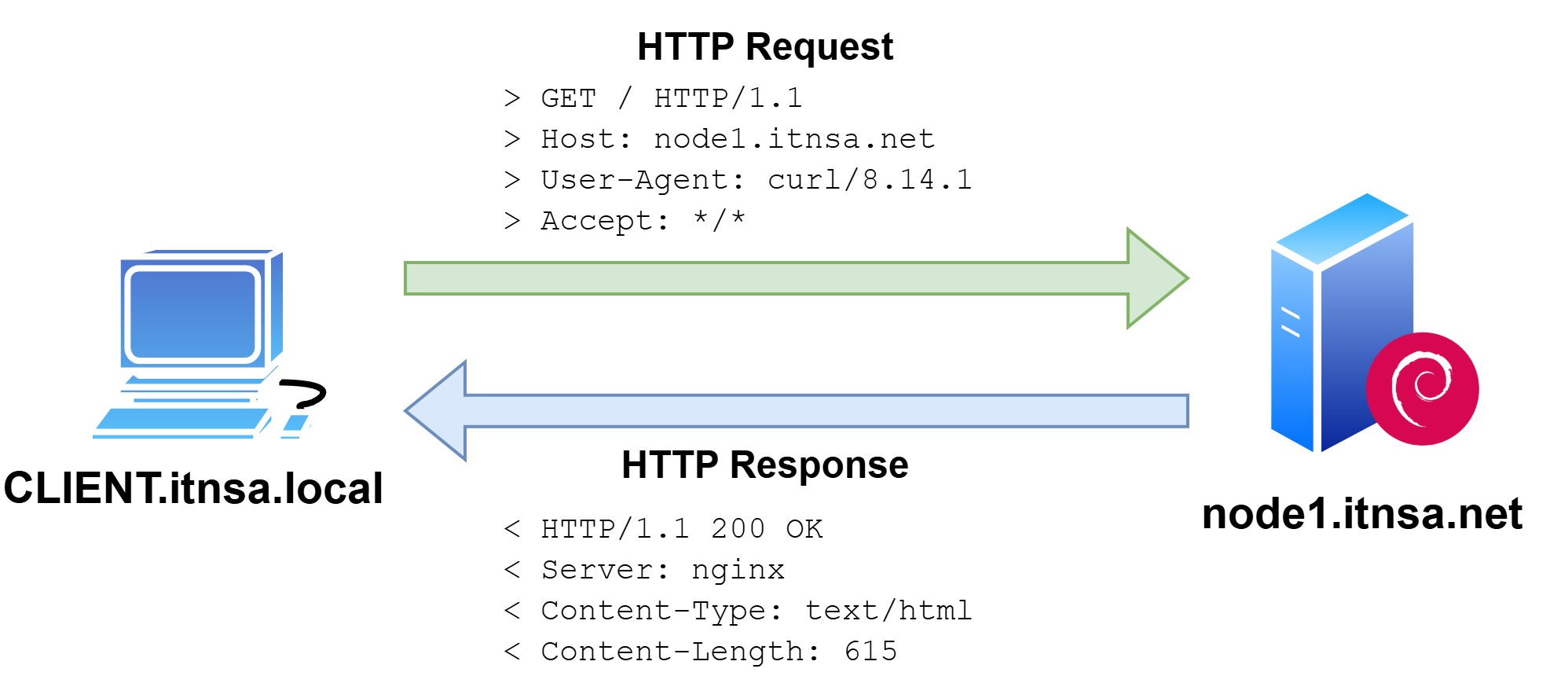Click the HTTP Request heading

(764, 46)
